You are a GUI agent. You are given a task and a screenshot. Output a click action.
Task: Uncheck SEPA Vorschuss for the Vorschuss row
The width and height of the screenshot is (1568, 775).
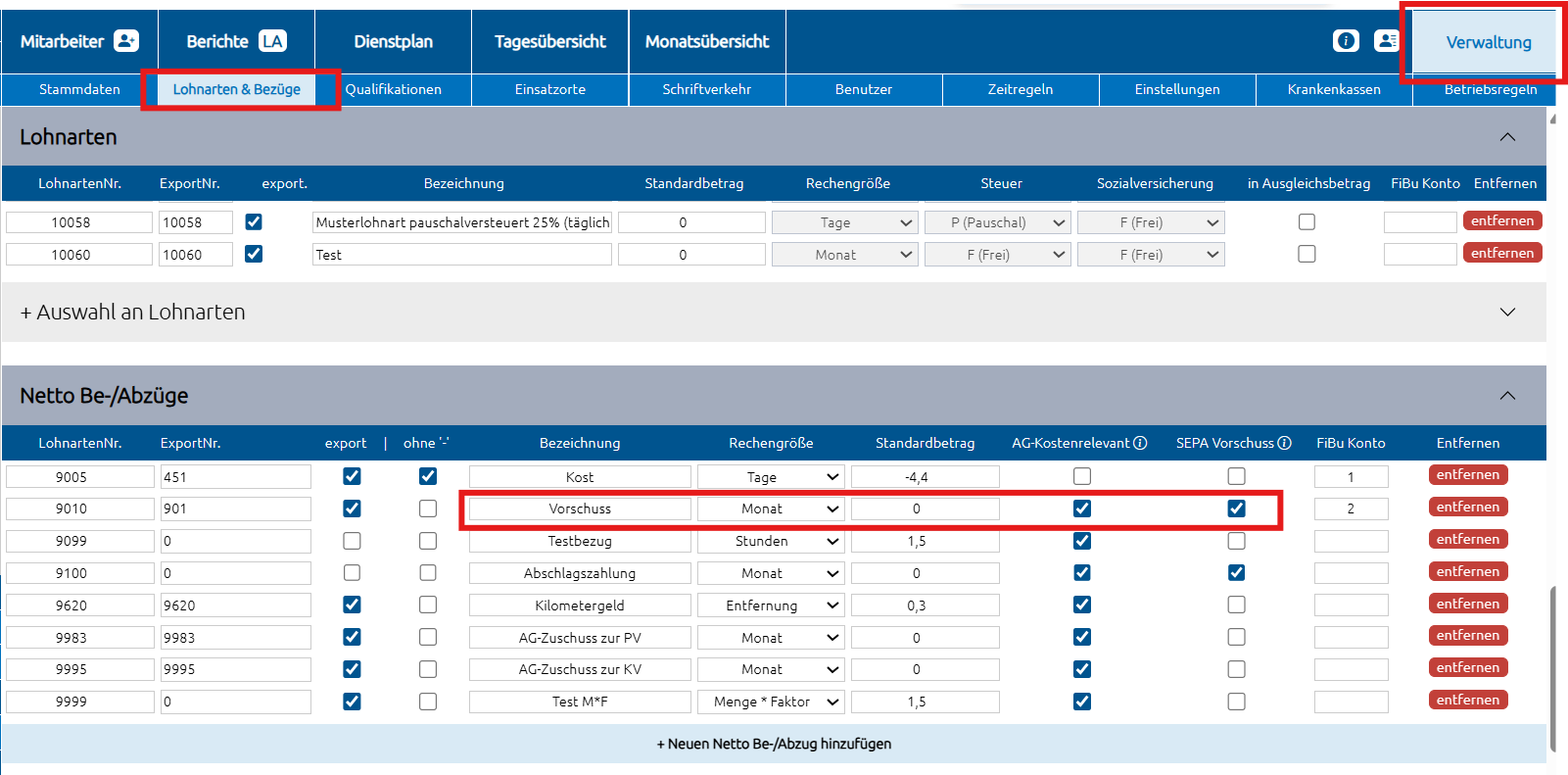pos(1237,509)
